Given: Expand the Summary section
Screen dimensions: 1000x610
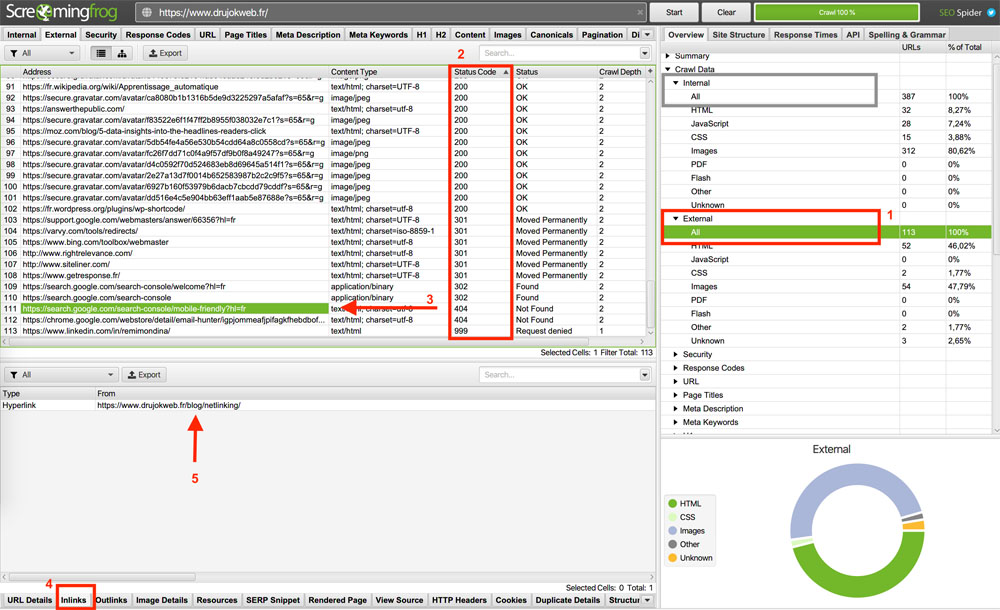Looking at the screenshot, I should (x=668, y=56).
